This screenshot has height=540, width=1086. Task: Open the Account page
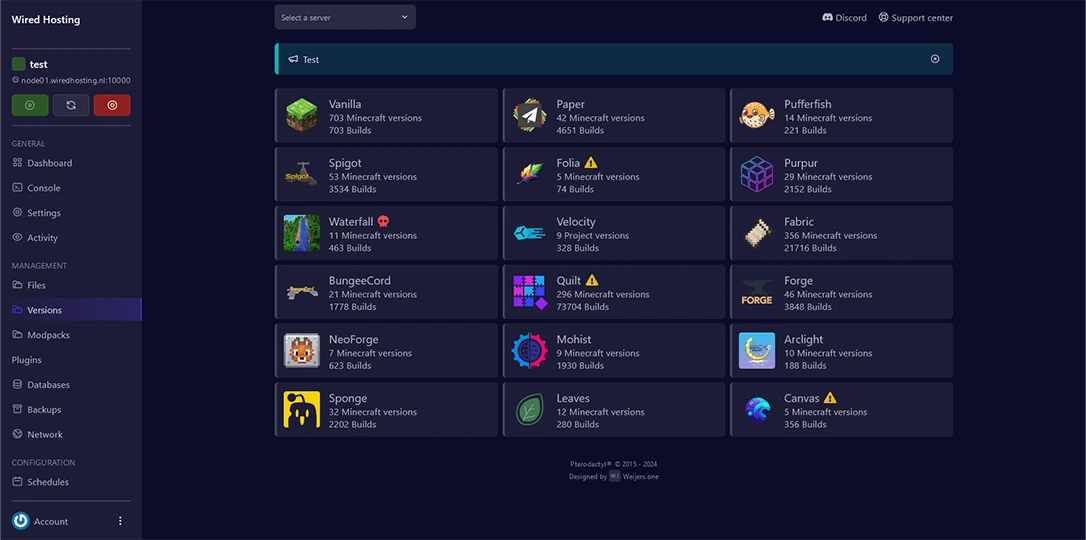[51, 521]
